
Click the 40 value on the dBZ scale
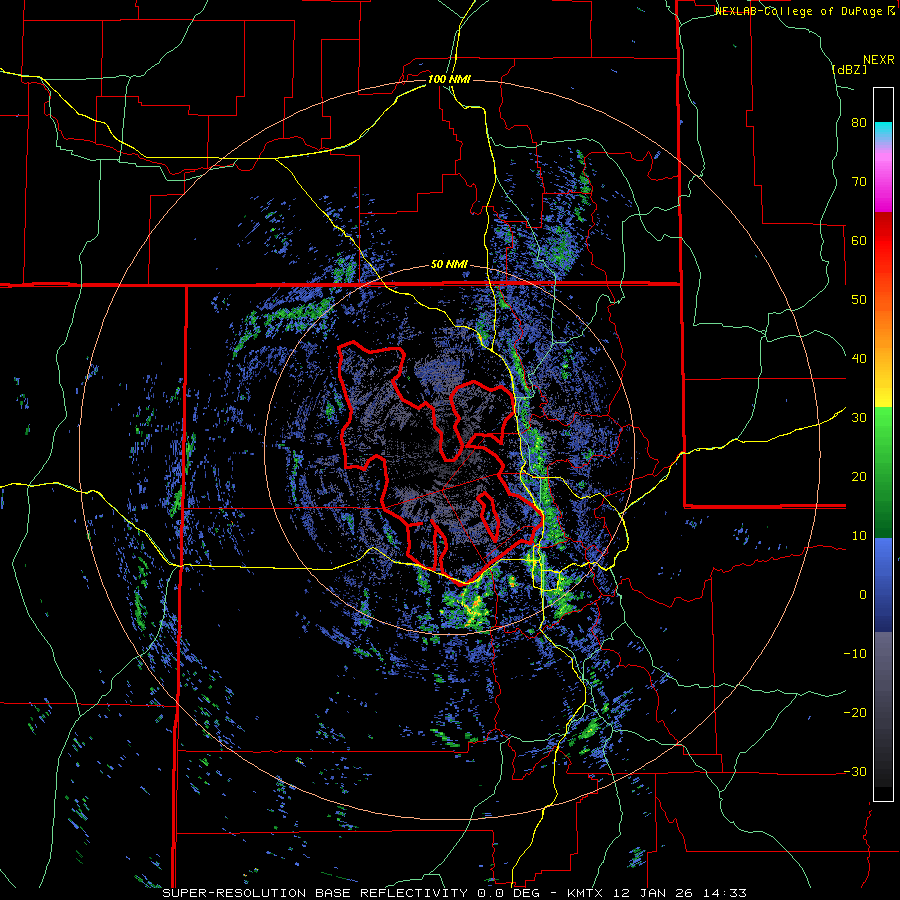pyautogui.click(x=859, y=359)
